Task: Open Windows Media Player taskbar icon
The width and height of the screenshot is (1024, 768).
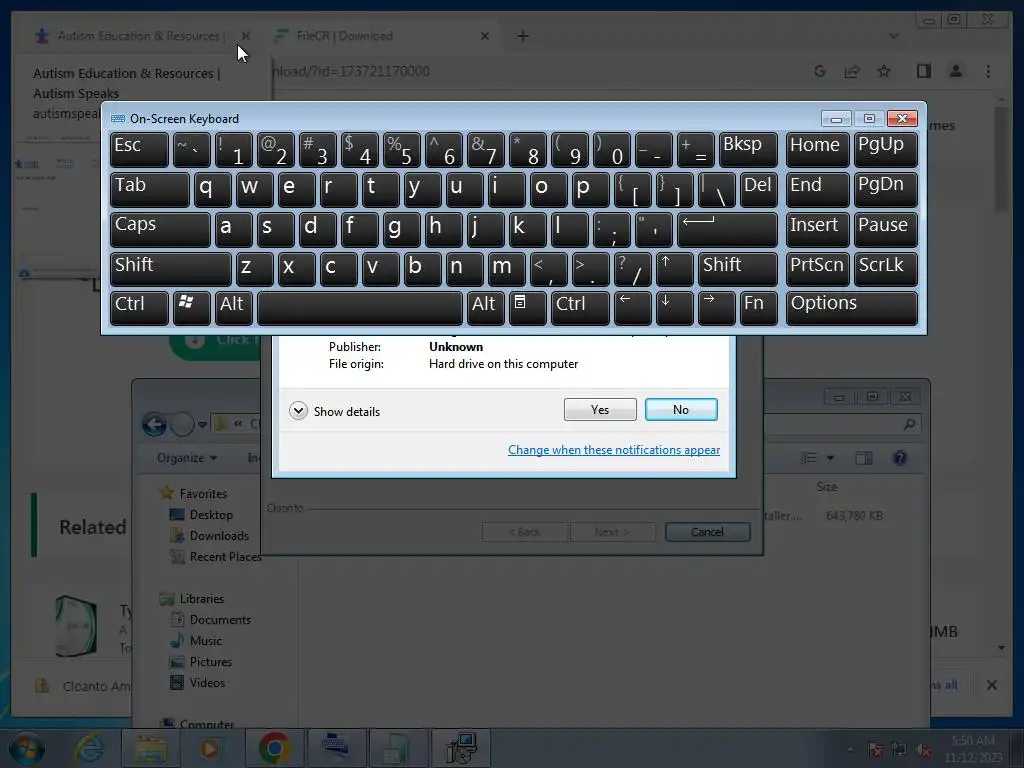Action: 209,748
